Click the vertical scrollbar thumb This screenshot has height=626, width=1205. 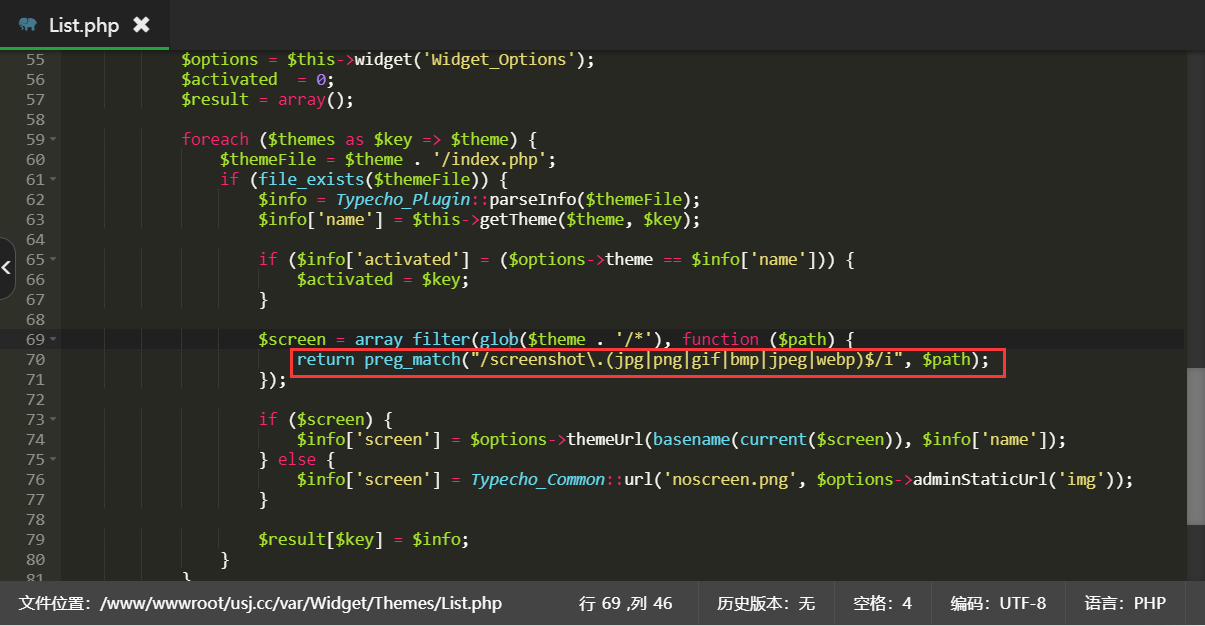[1195, 445]
